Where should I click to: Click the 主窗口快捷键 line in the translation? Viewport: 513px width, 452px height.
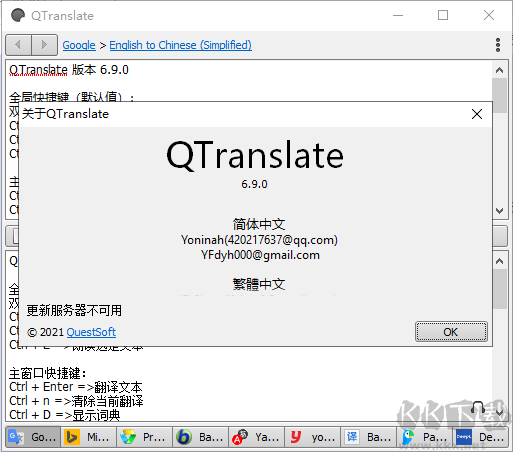point(47,374)
